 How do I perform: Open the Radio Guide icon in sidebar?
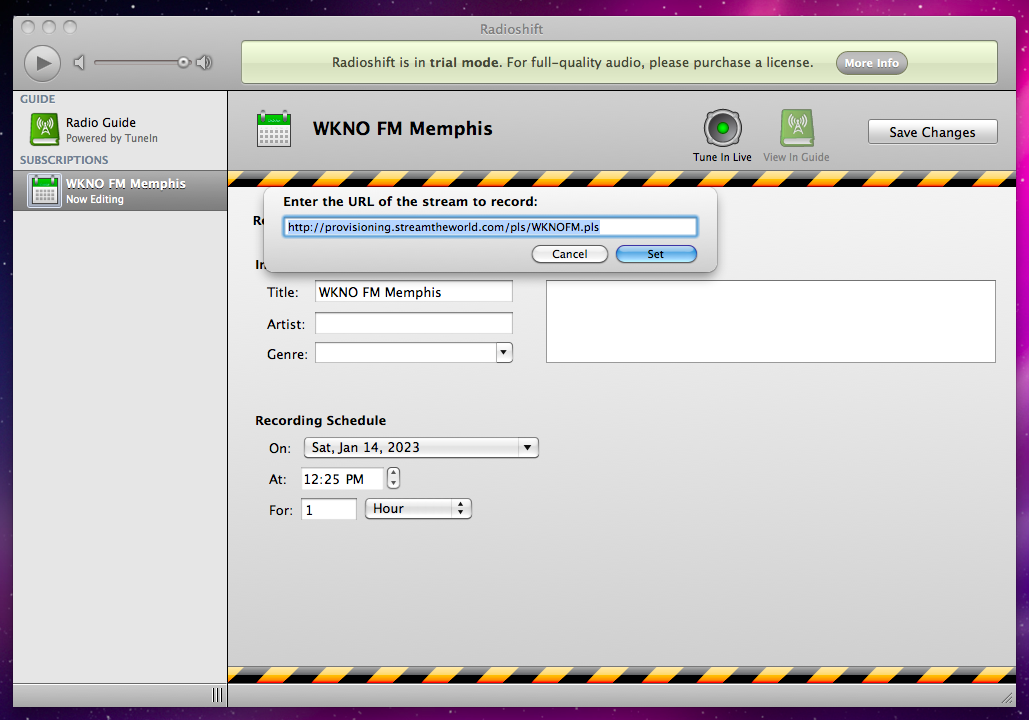point(44,129)
